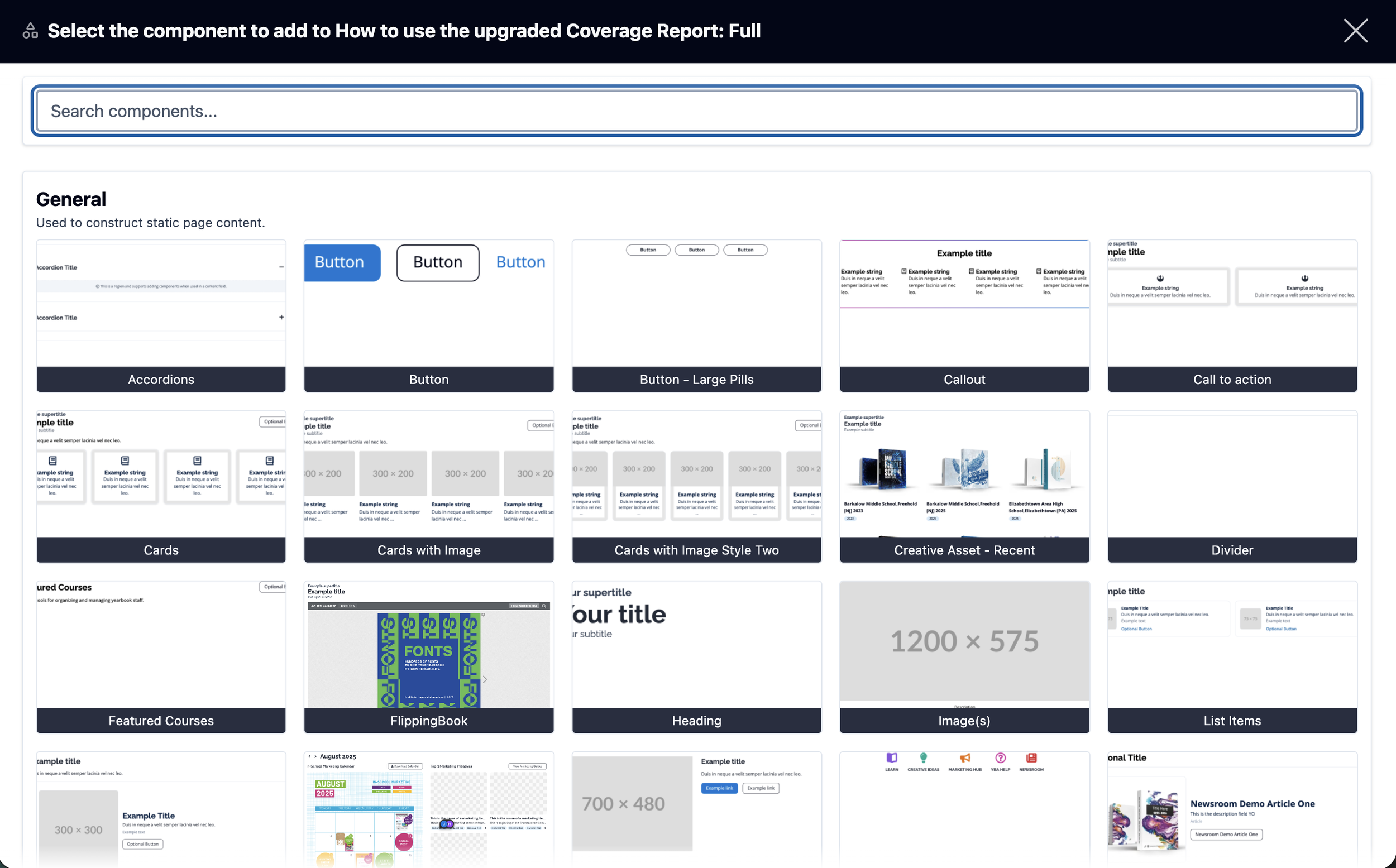Add the Creative Asset - Recent component
Viewport: 1396px width, 868px height.
click(964, 486)
